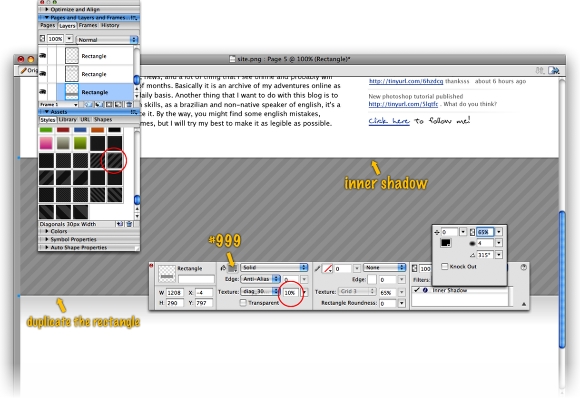
Task: Switch to the History tab
Action: tap(110, 26)
